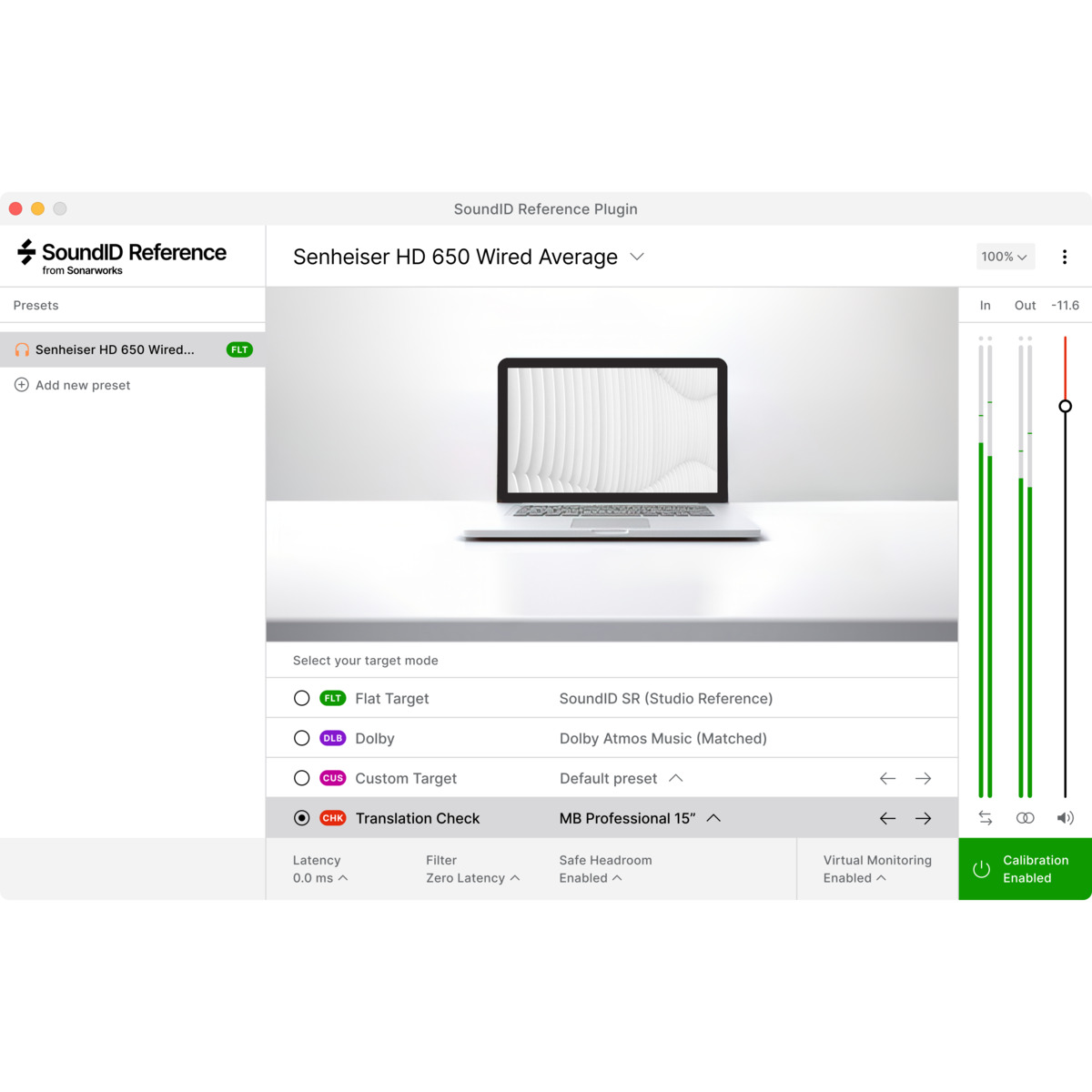Select the Flat Target radio button
The height and width of the screenshot is (1092, 1092).
[302, 698]
